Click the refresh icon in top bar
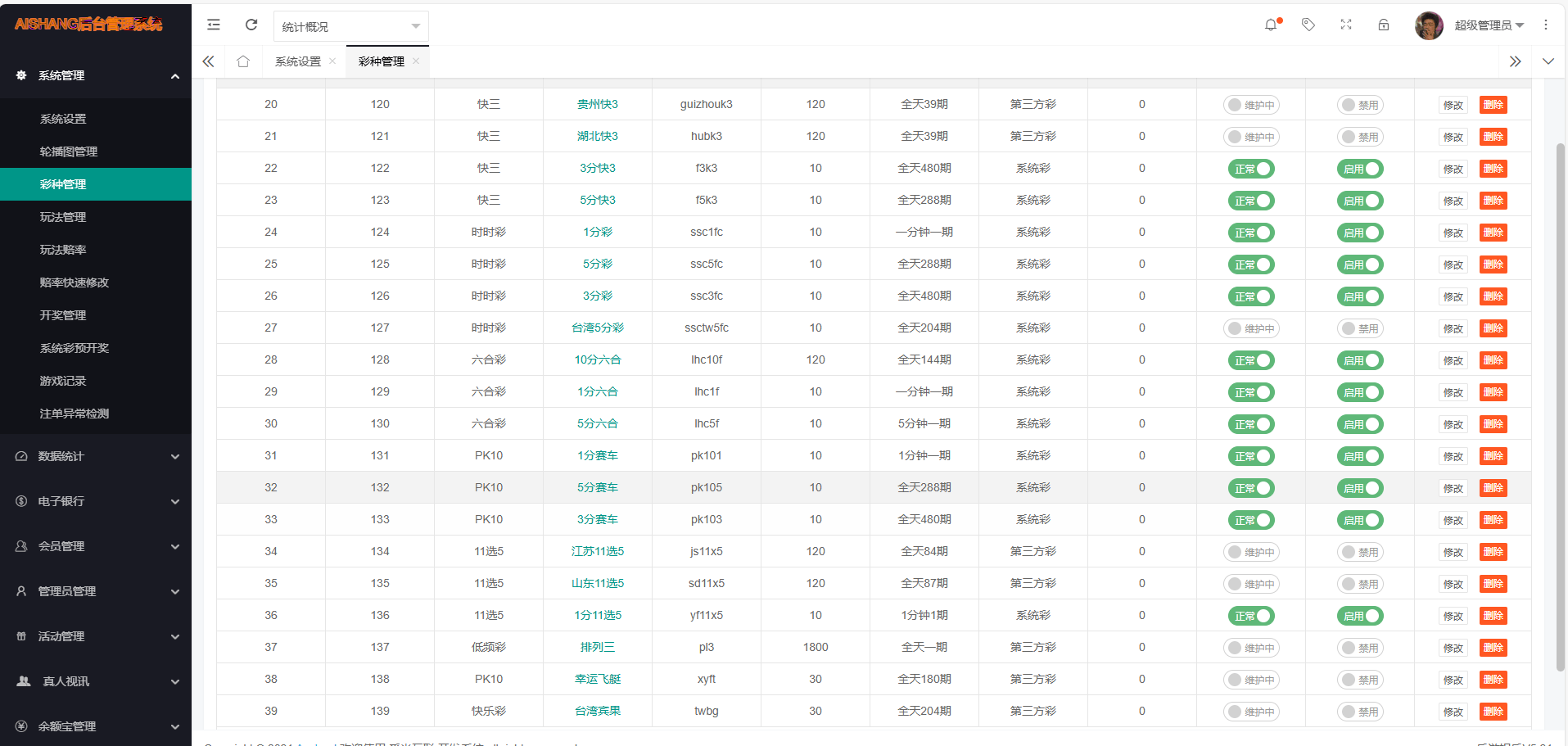 (x=251, y=25)
